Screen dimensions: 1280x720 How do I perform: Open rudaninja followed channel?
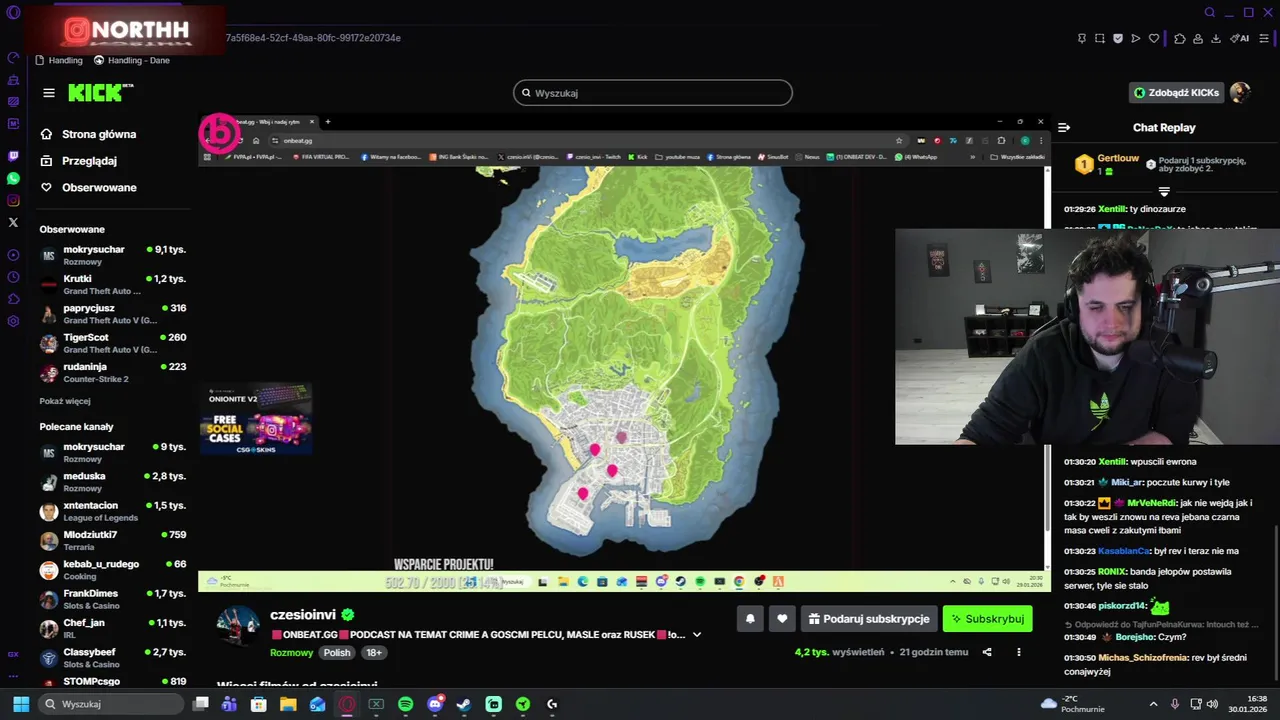coord(112,373)
